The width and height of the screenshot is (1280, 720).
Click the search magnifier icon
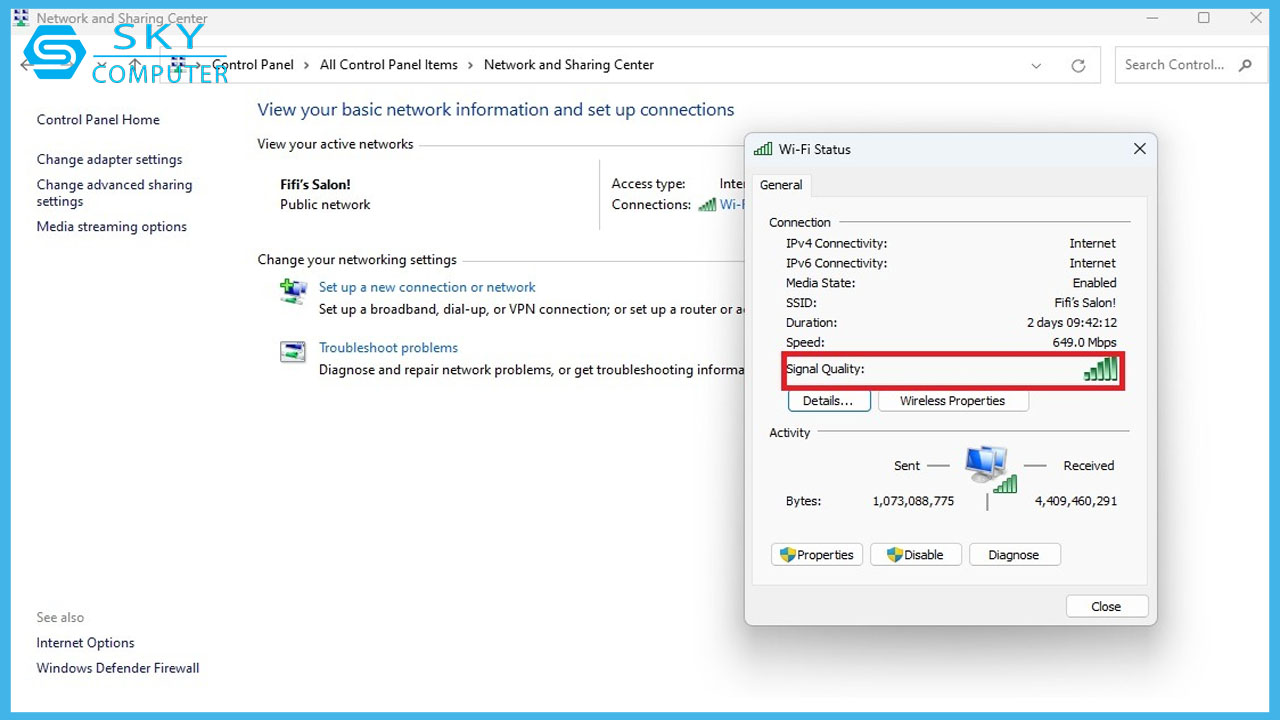tap(1245, 65)
